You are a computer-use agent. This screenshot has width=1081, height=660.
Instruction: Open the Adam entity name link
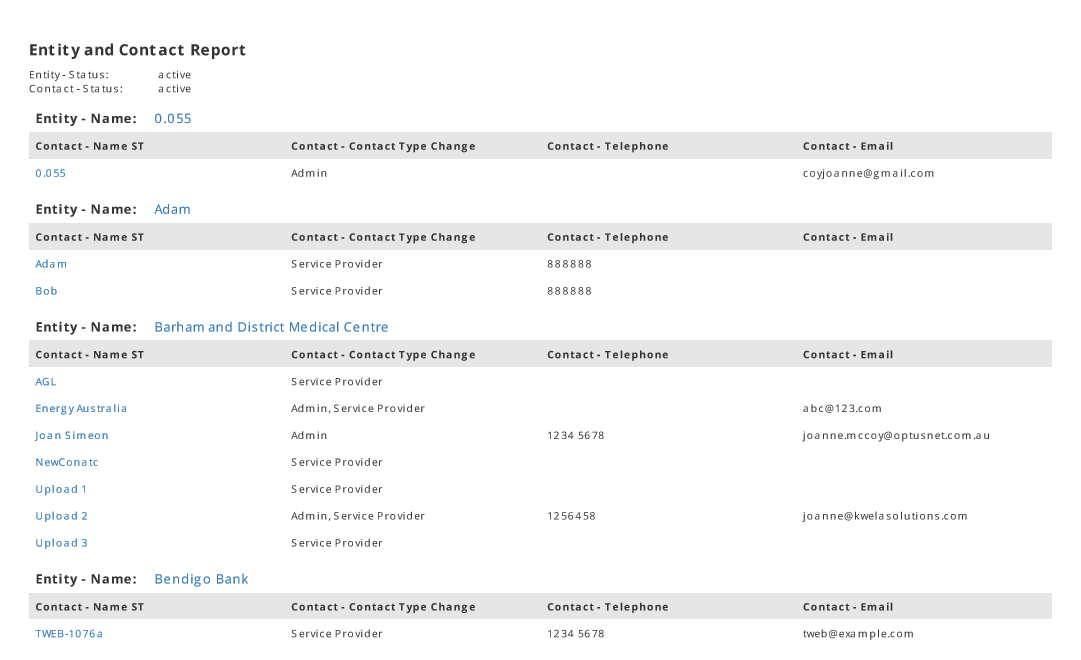[x=172, y=210]
